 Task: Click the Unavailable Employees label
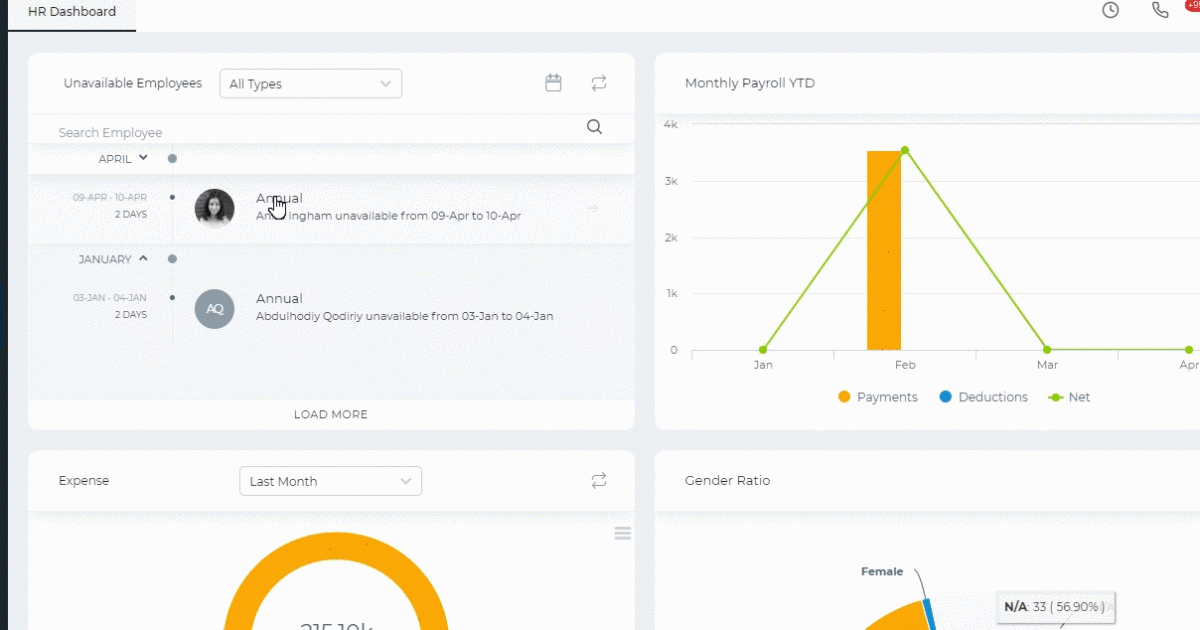pos(133,83)
